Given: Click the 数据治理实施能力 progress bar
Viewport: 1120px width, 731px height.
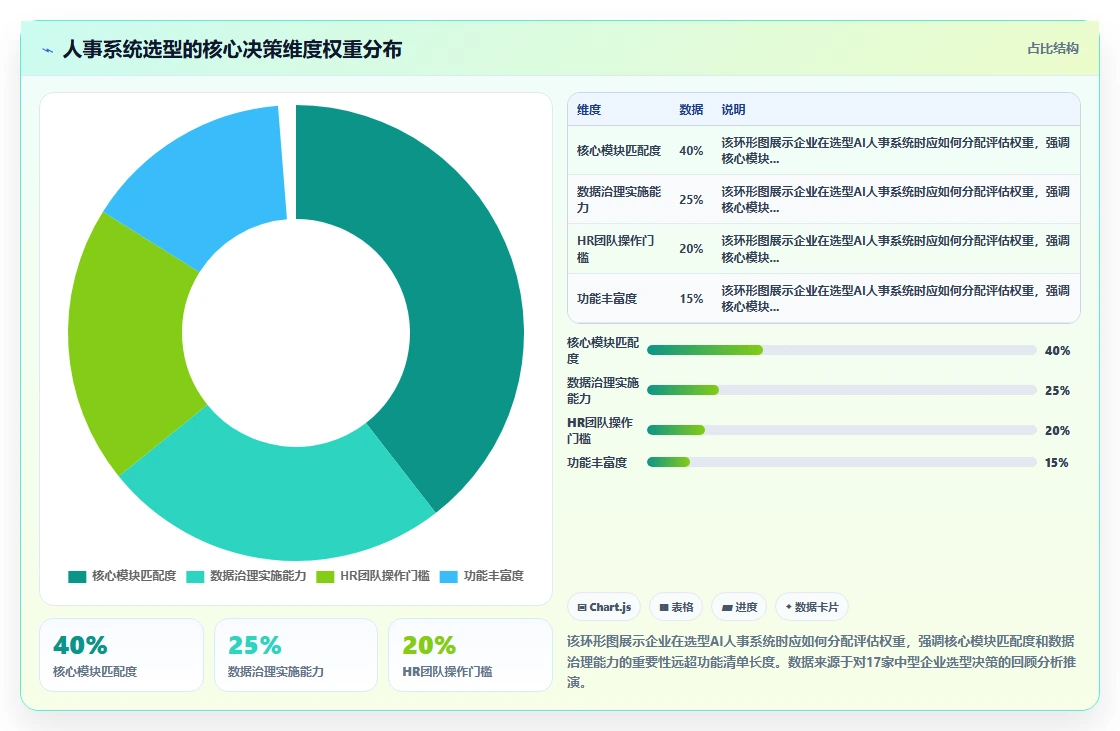Looking at the screenshot, I should click(x=841, y=390).
